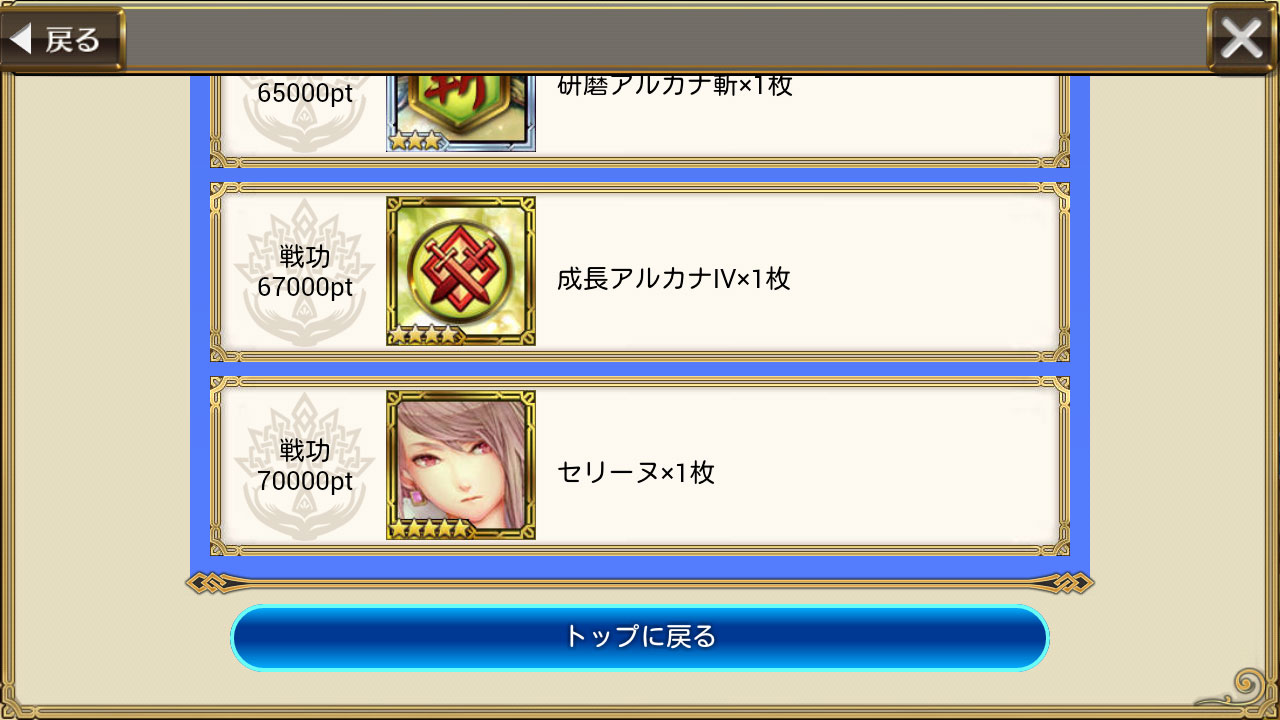Click the 成長アルカナIV×1枚 reward text
The width and height of the screenshot is (1280, 720).
click(673, 278)
